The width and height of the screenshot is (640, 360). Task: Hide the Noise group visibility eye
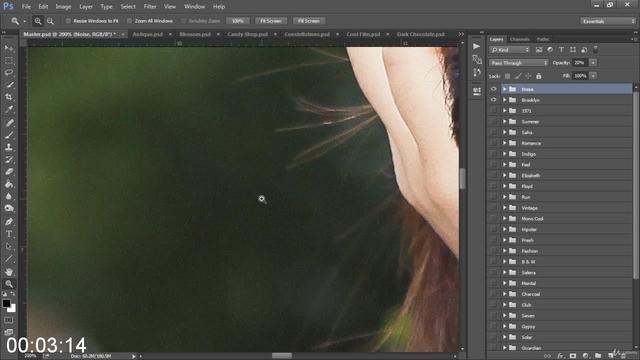493,89
